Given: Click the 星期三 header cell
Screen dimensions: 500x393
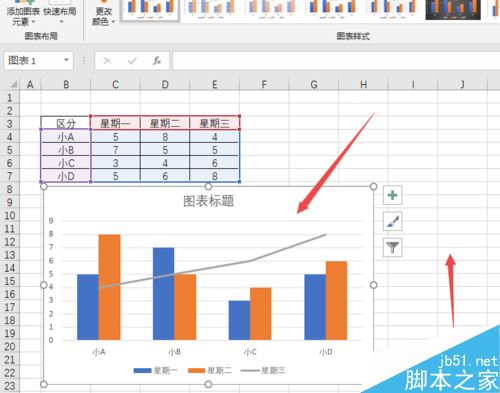Looking at the screenshot, I should point(214,123).
